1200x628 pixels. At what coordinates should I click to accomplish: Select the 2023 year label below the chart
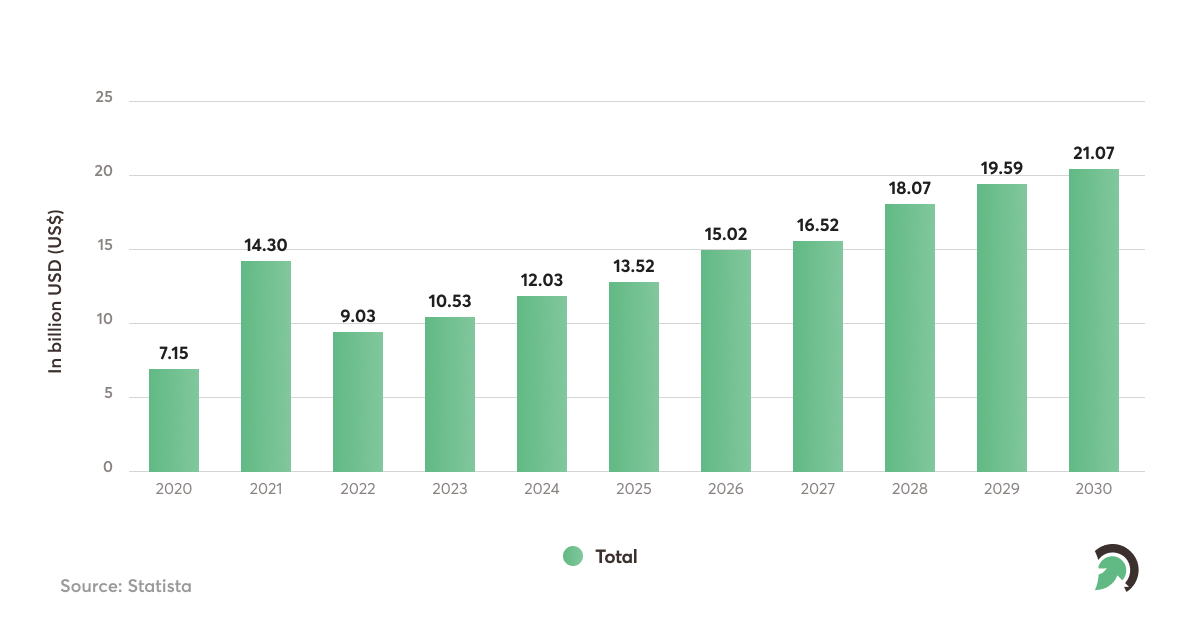(x=450, y=488)
